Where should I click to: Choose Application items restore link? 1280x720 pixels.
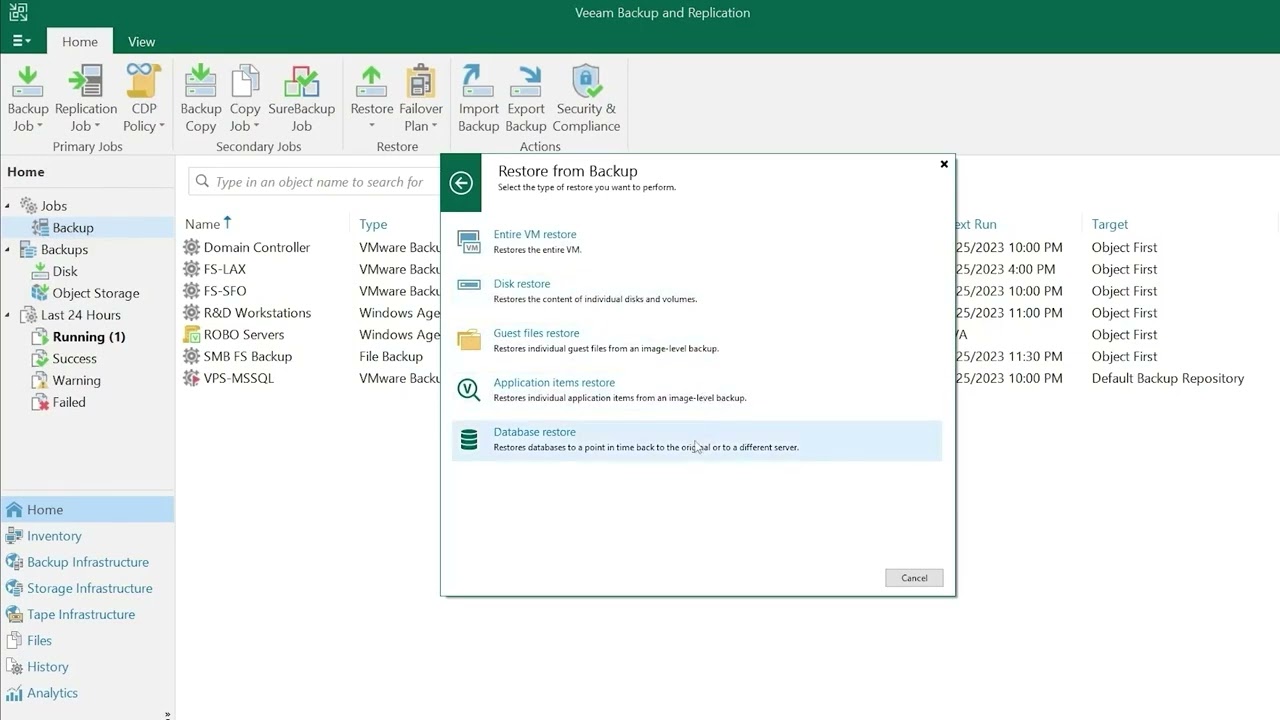point(554,382)
